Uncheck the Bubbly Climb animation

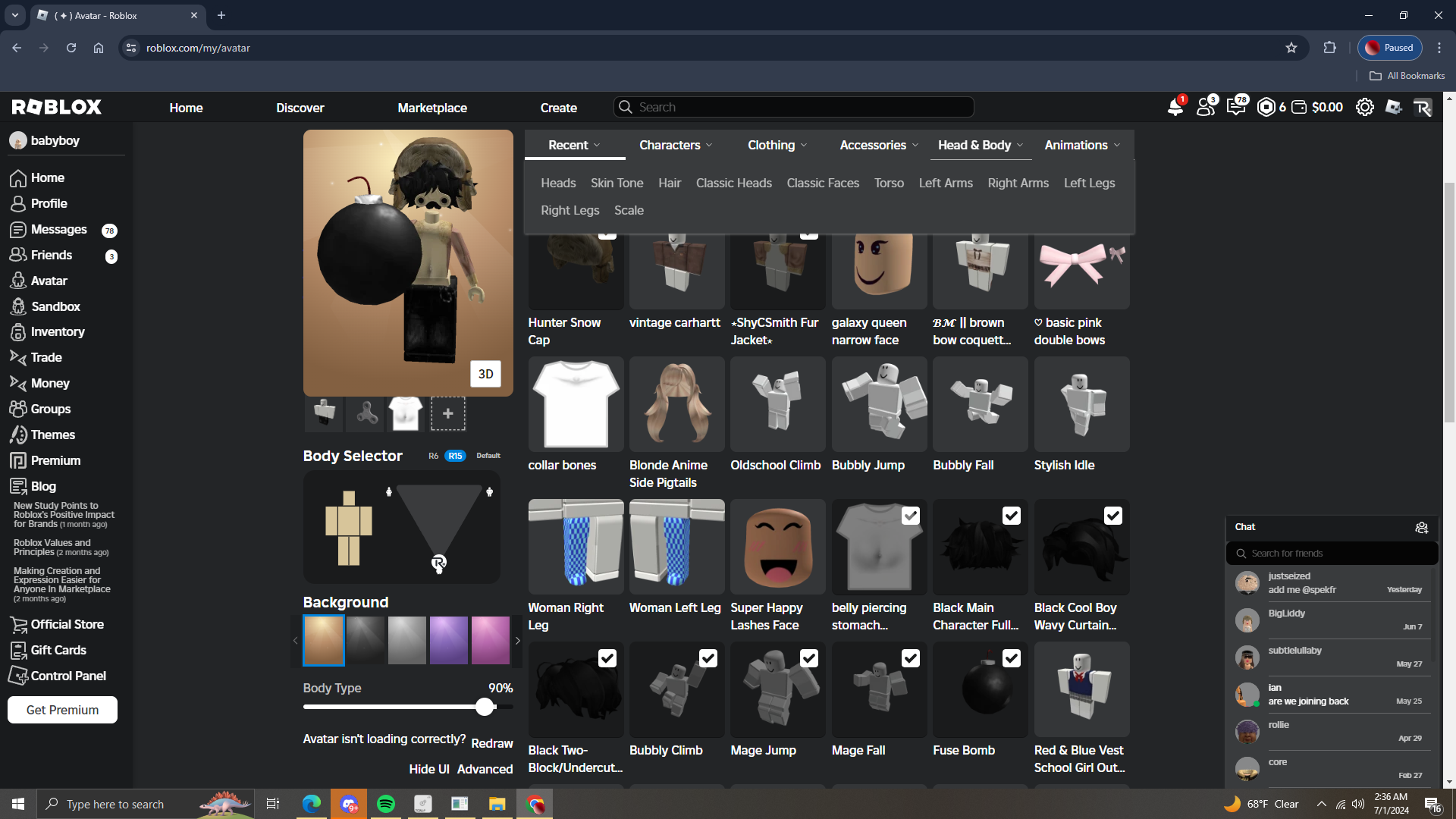pos(708,658)
